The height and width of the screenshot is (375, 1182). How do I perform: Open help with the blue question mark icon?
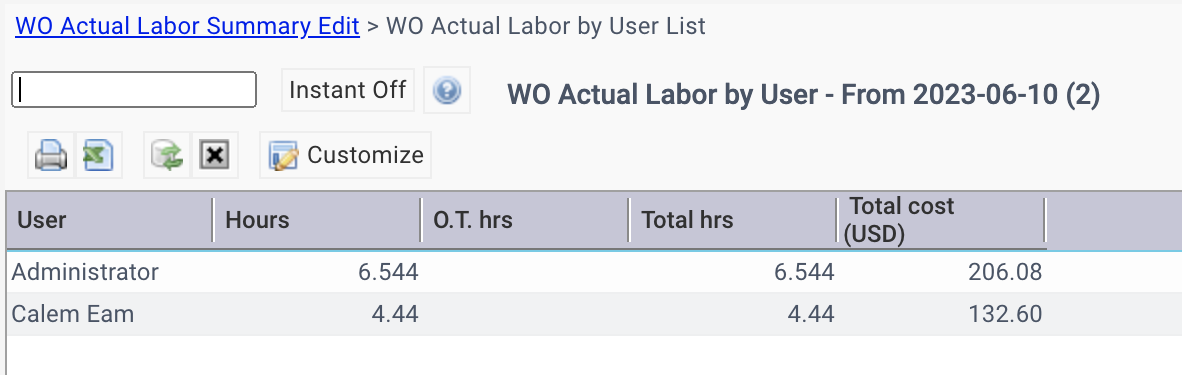(447, 91)
